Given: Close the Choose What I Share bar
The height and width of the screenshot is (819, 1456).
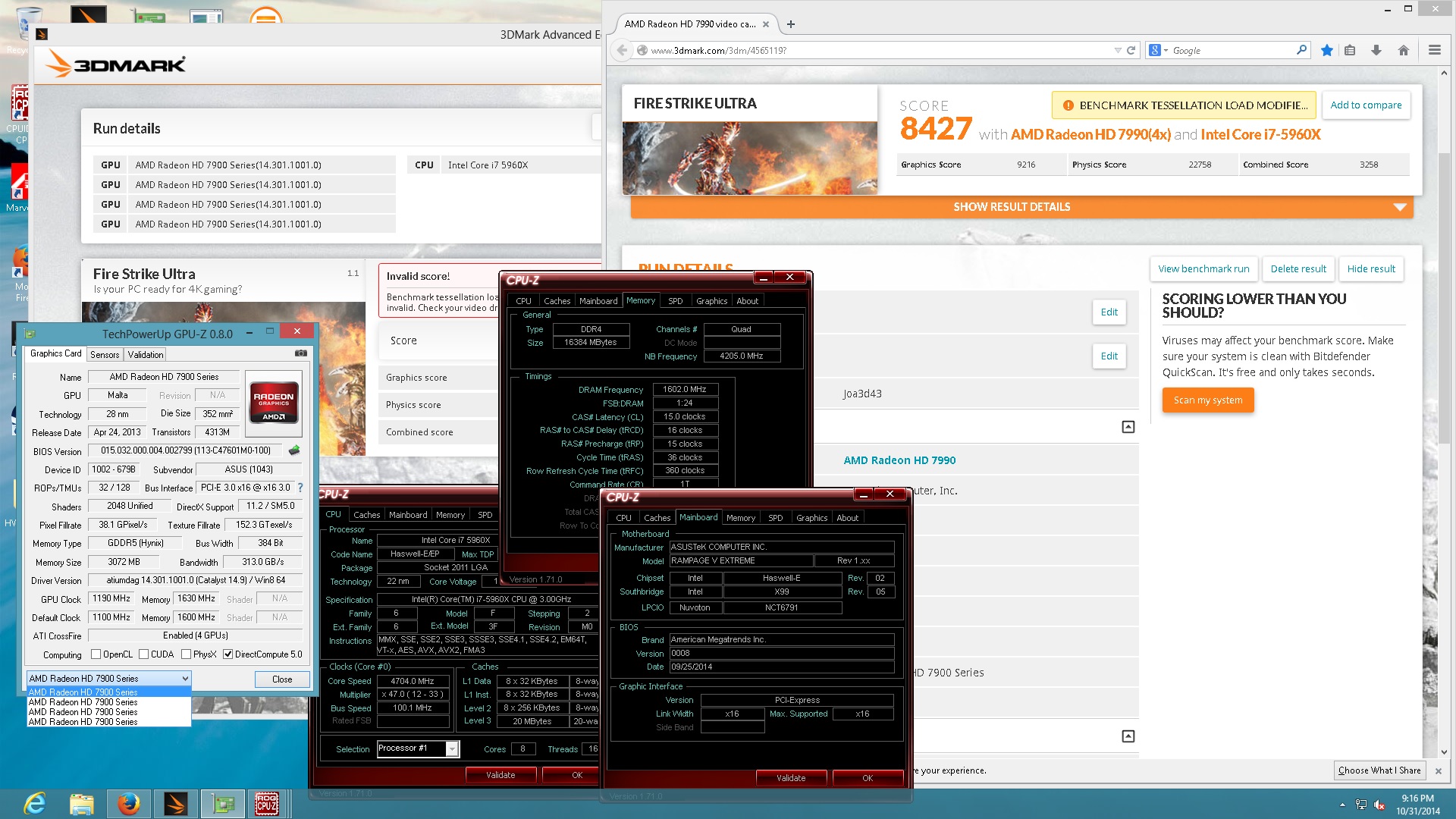Looking at the screenshot, I should point(1438,770).
